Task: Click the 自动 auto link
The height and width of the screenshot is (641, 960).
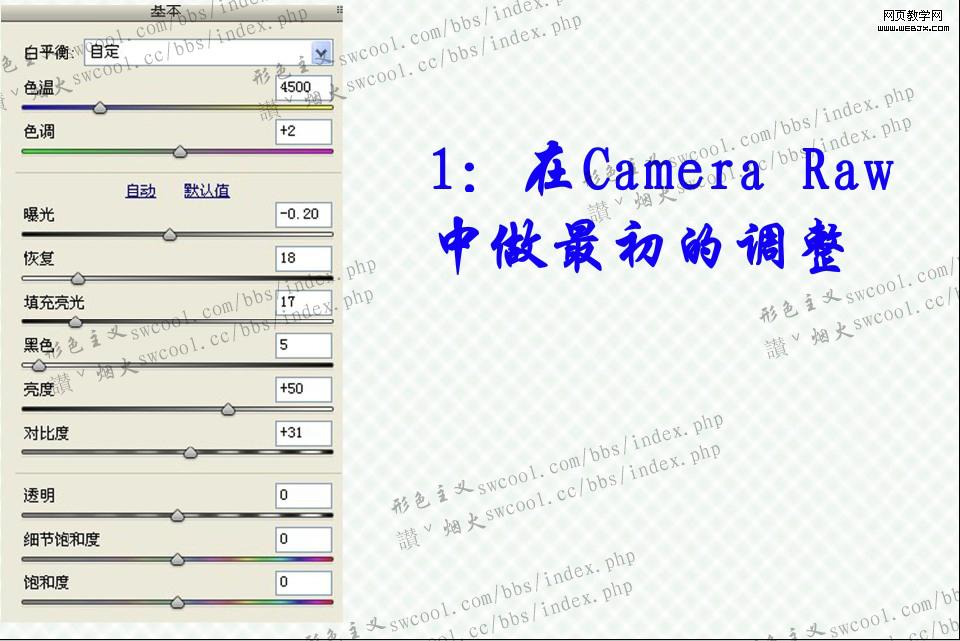Action: coord(140,191)
